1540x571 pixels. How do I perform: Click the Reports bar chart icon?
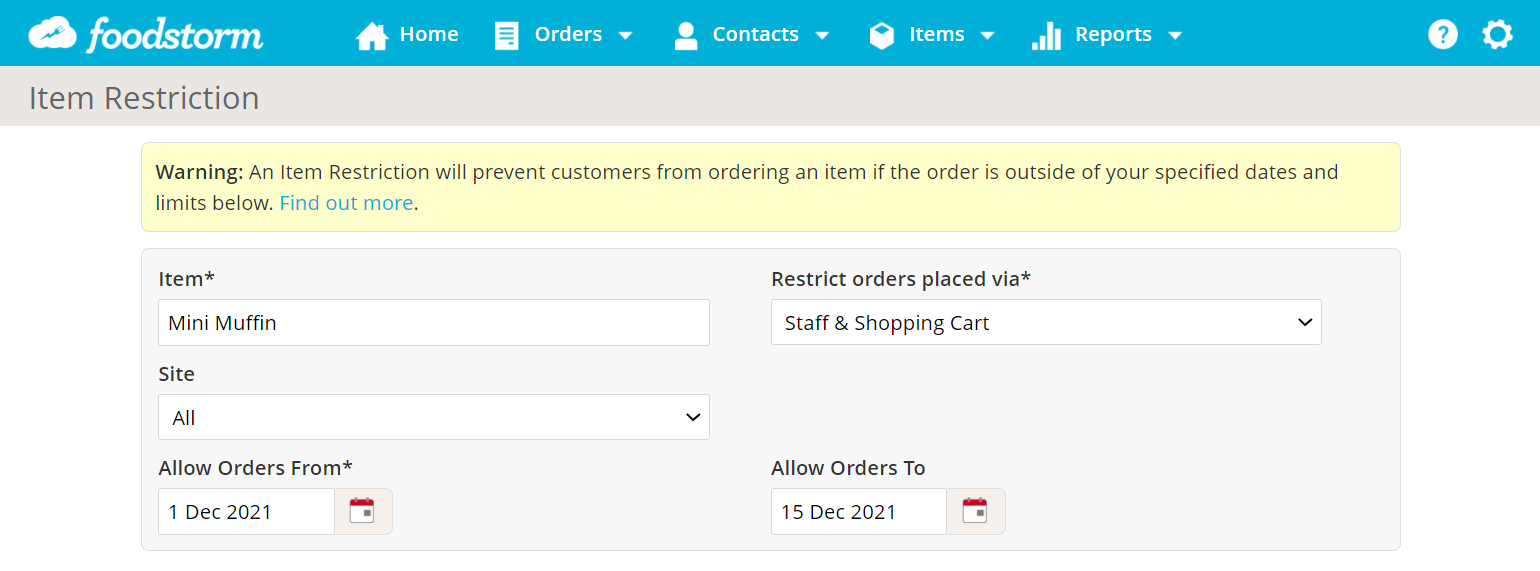[1046, 36]
